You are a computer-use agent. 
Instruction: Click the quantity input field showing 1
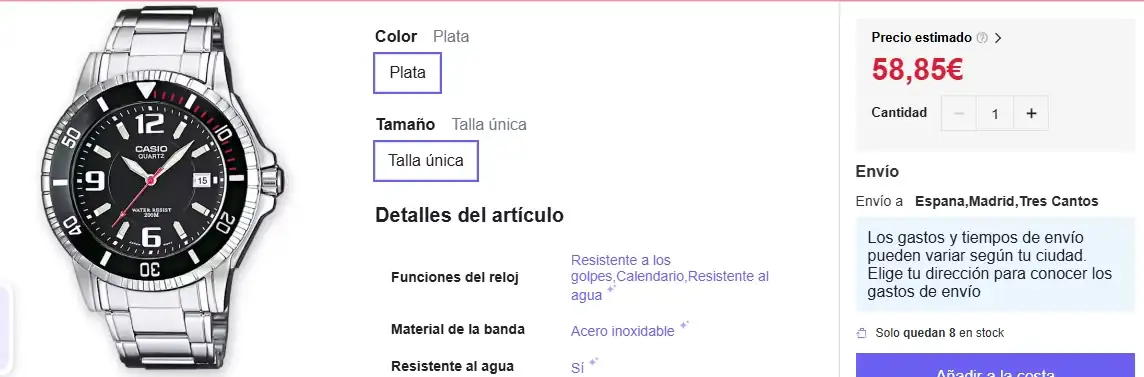(x=994, y=114)
